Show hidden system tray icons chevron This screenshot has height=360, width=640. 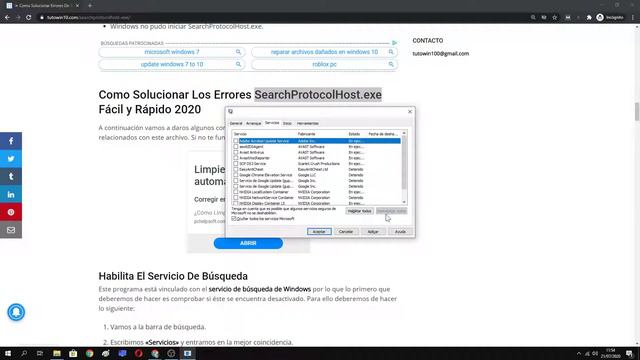point(579,353)
